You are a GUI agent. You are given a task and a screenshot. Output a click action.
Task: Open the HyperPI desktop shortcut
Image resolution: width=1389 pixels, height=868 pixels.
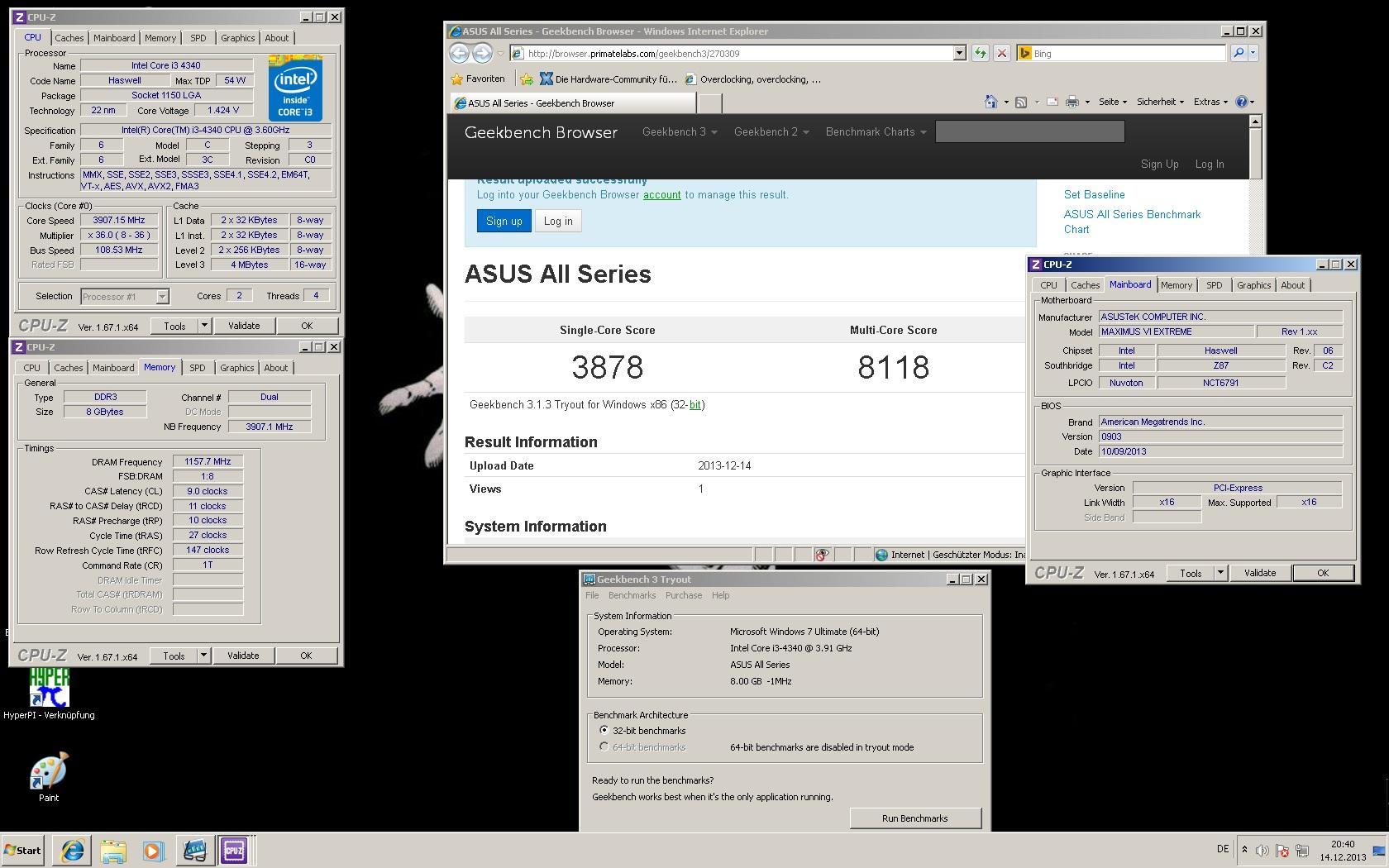(x=49, y=693)
